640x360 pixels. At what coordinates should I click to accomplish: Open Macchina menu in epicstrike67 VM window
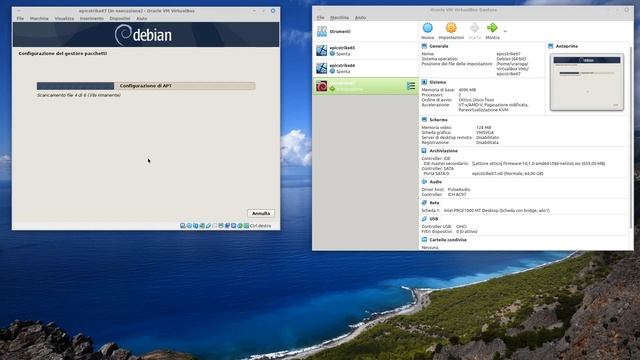point(39,18)
